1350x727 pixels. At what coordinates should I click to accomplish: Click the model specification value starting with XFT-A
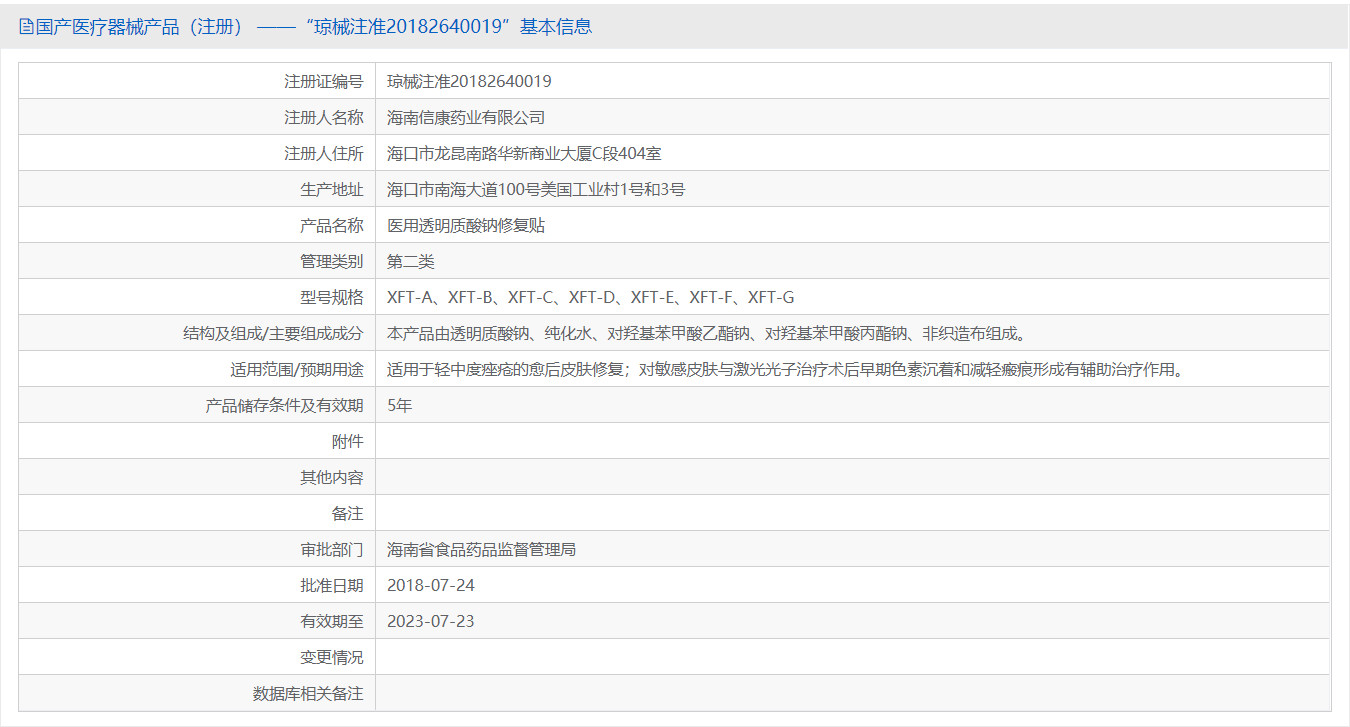click(x=590, y=297)
